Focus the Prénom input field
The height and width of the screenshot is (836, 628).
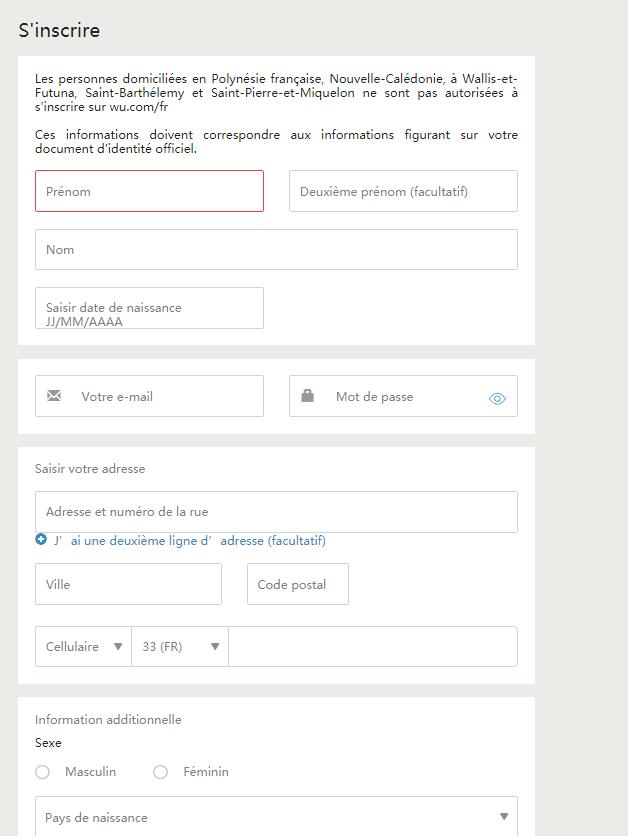coord(149,191)
